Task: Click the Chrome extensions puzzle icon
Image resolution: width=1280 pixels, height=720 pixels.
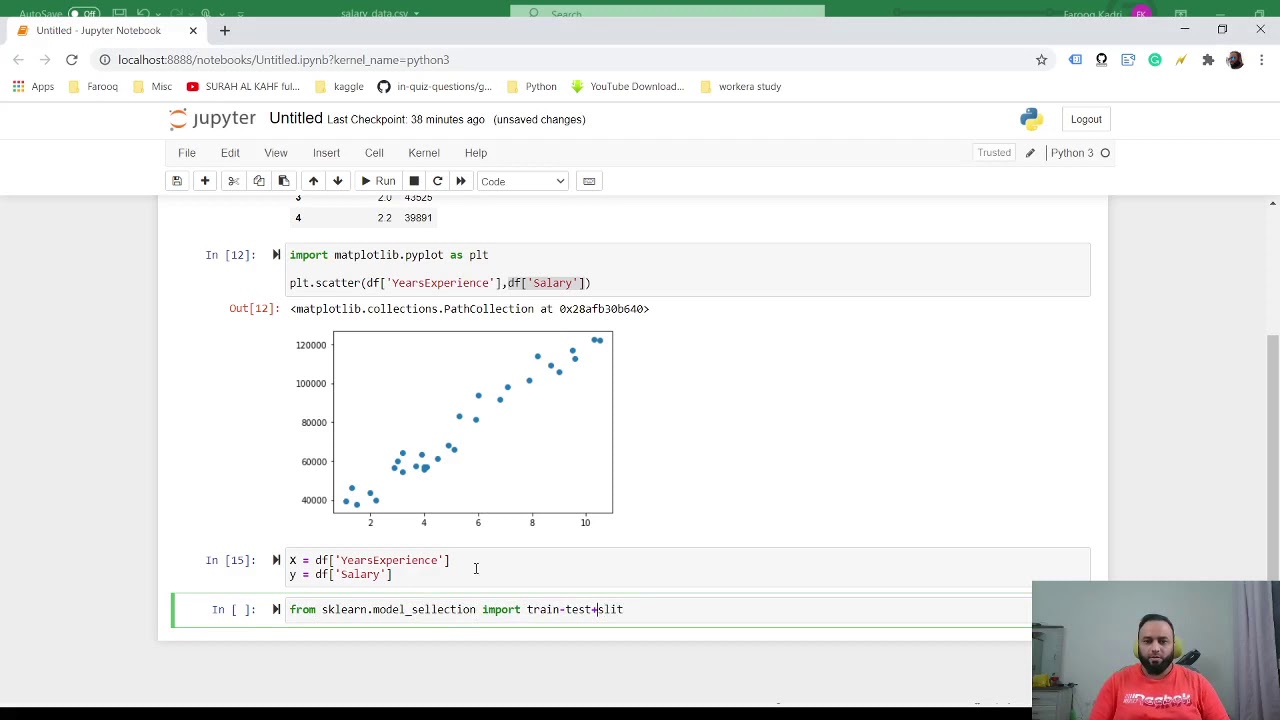Action: click(x=1208, y=60)
